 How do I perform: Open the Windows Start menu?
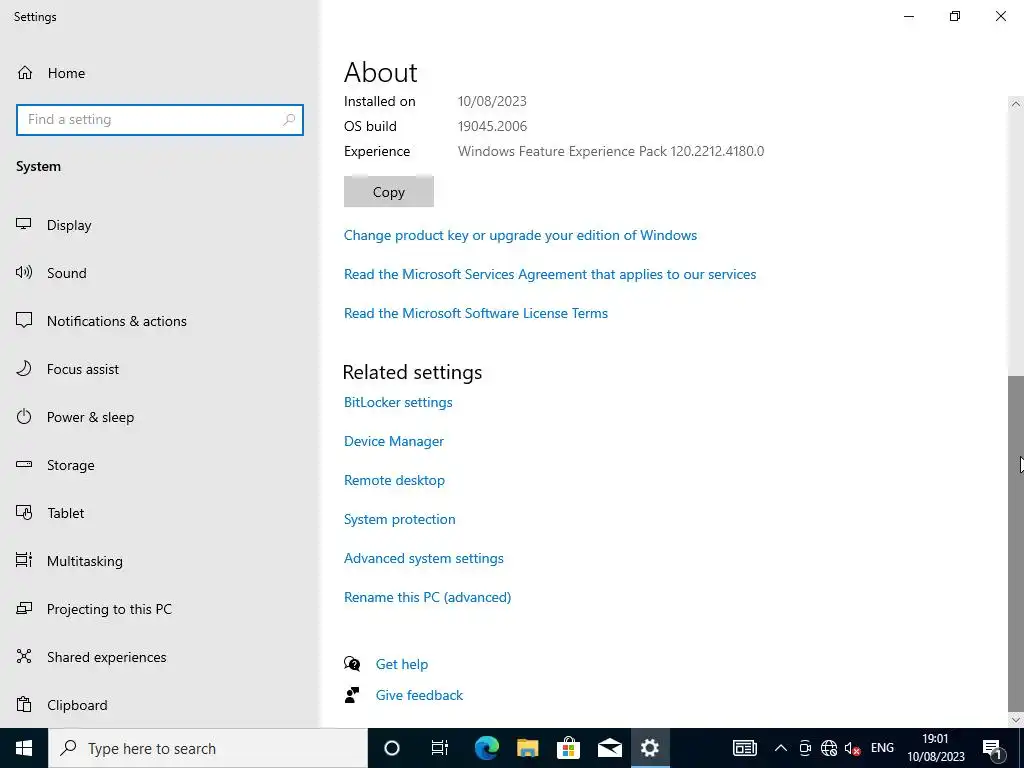pos(24,748)
